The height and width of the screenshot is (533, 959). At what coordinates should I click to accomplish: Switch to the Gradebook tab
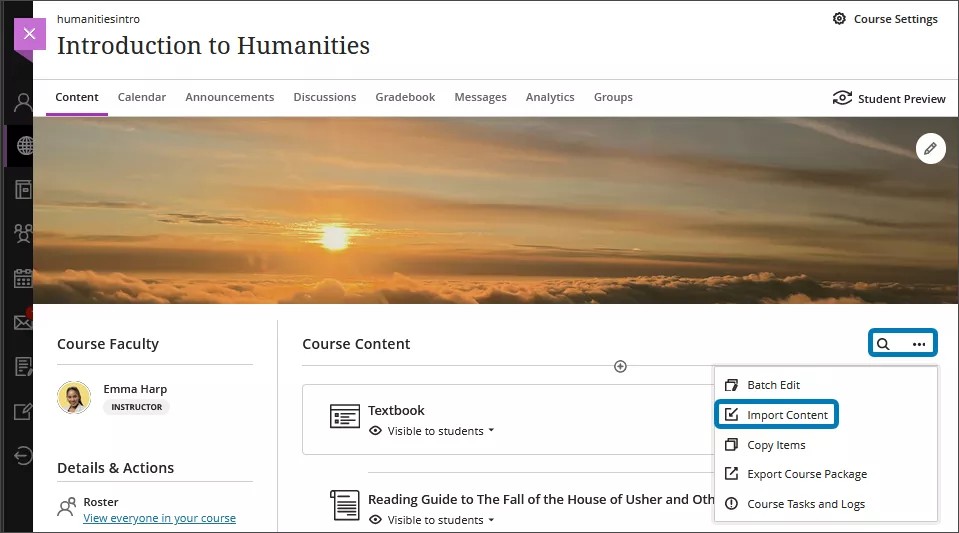pyautogui.click(x=405, y=97)
